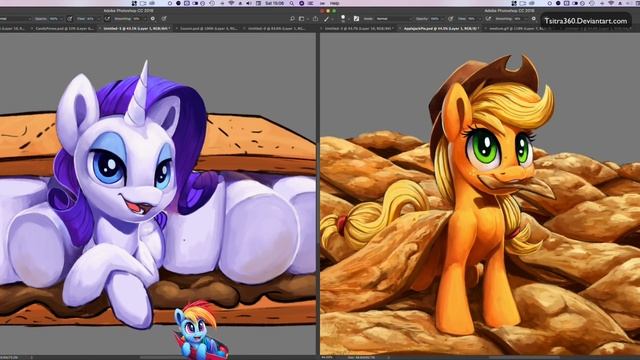Click the Applejack pie canvas
Image resolution: width=640 pixels, height=360 pixels.
pyautogui.click(x=480, y=194)
